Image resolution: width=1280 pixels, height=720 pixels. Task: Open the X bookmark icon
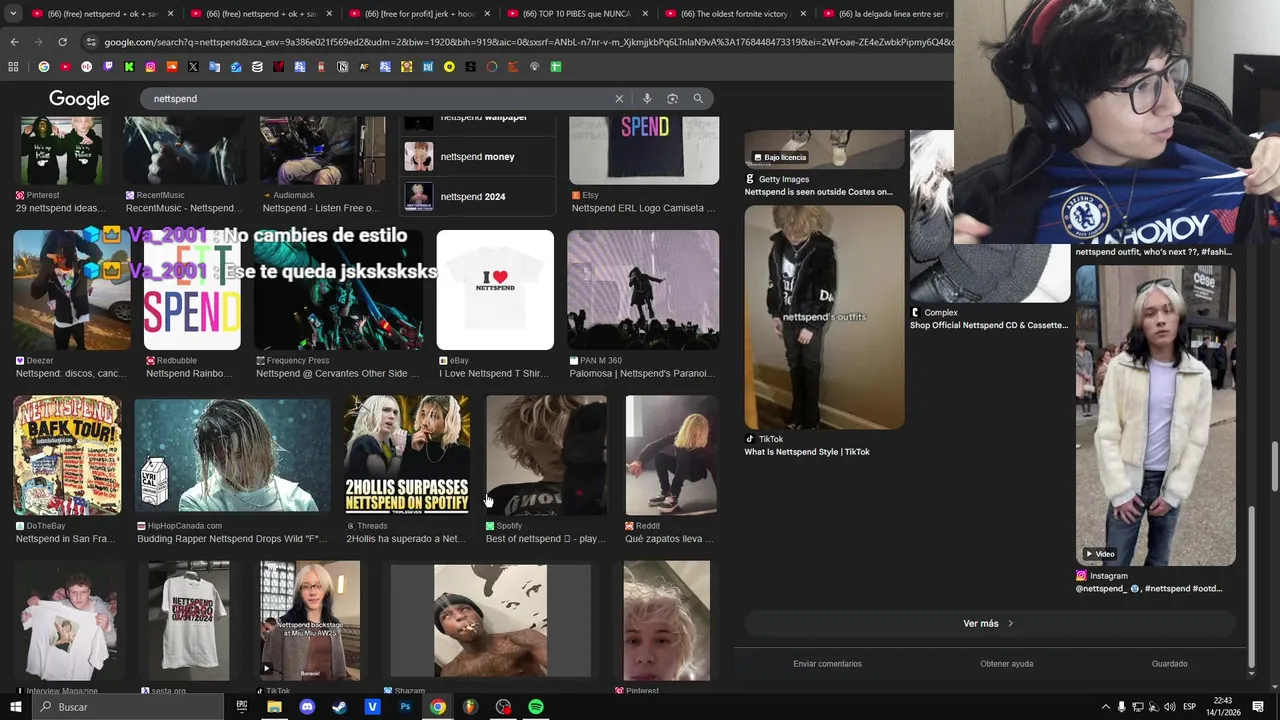click(x=193, y=67)
